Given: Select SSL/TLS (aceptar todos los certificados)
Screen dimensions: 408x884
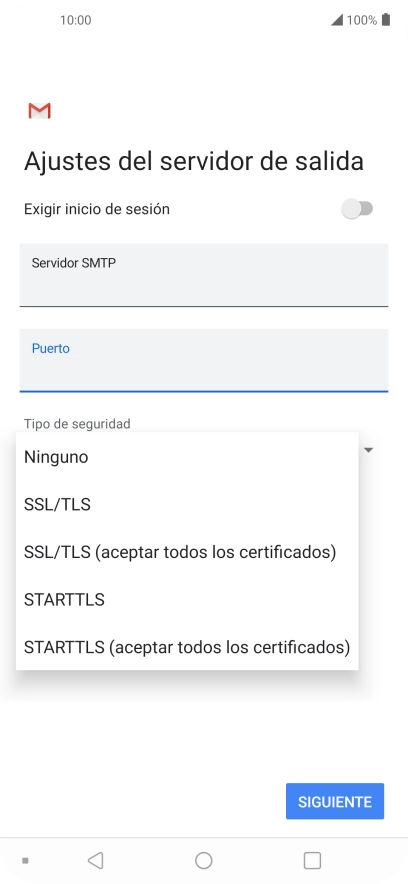Looking at the screenshot, I should click(x=187, y=552).
